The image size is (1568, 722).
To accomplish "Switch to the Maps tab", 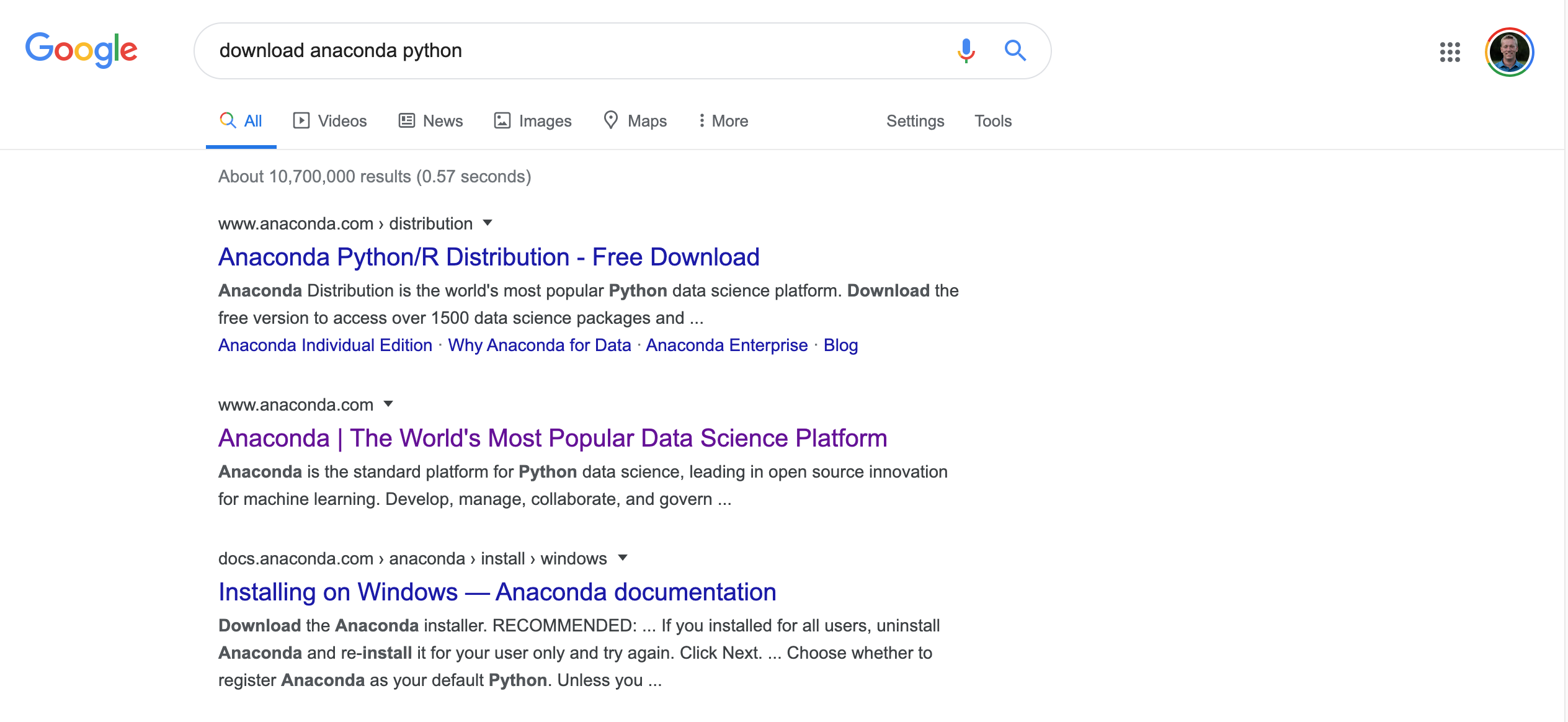I will point(635,121).
